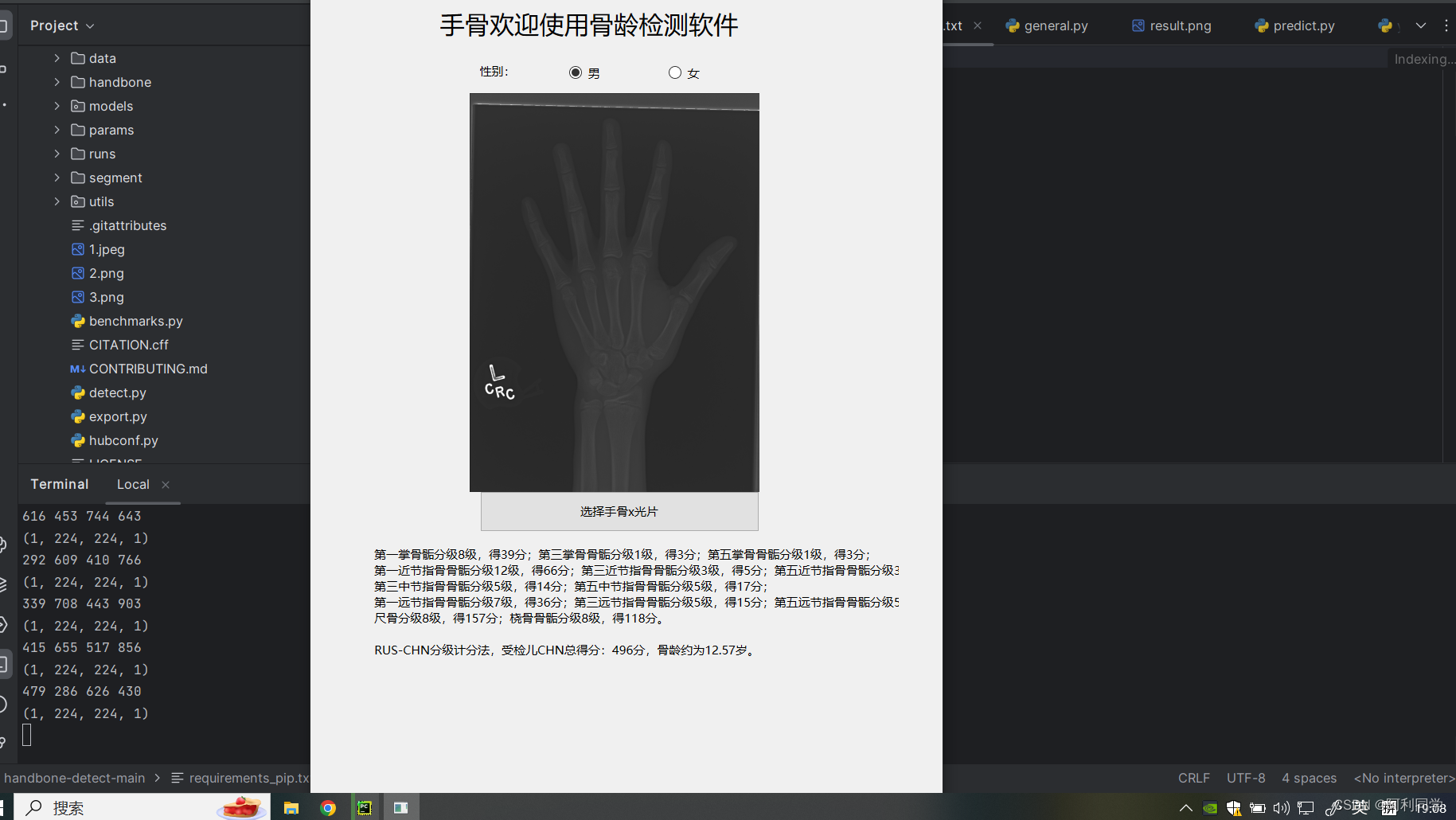
Task: Click the 选择手骨x光片 button
Action: pyautogui.click(x=619, y=511)
